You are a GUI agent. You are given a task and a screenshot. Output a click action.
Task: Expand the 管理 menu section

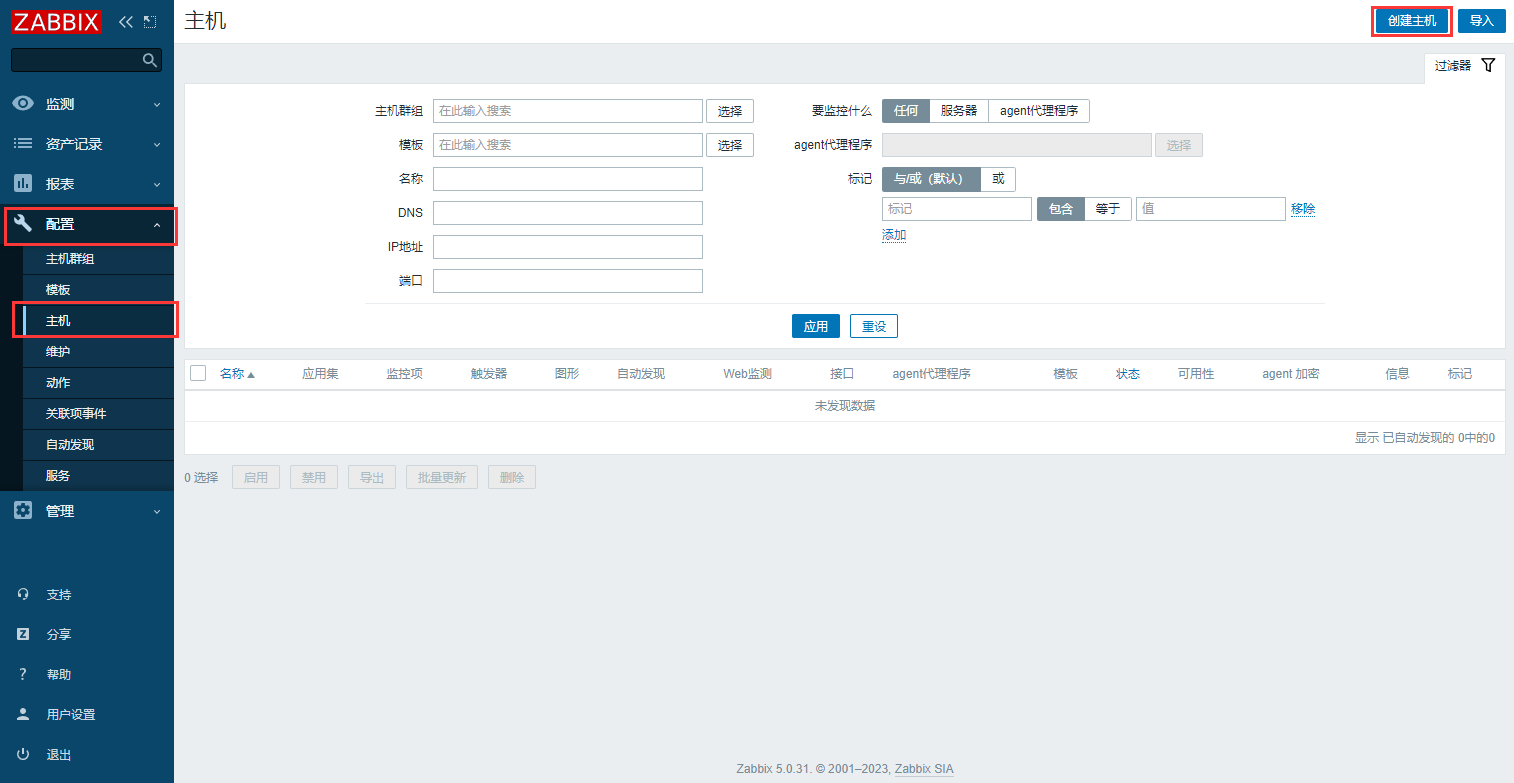pos(87,511)
